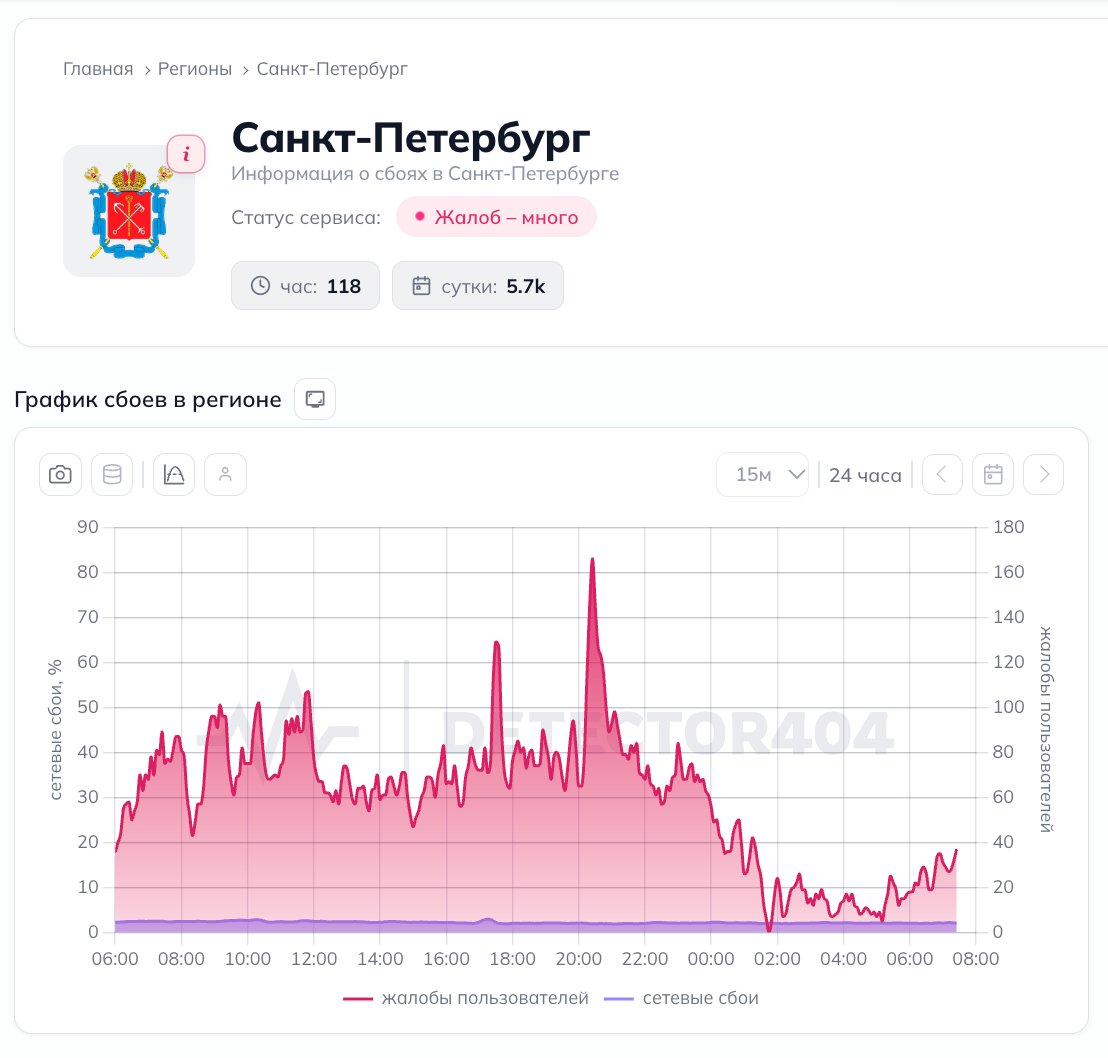Click the 00:00 label on the time axis
Image resolution: width=1108 pixels, height=1058 pixels.
coord(711,959)
